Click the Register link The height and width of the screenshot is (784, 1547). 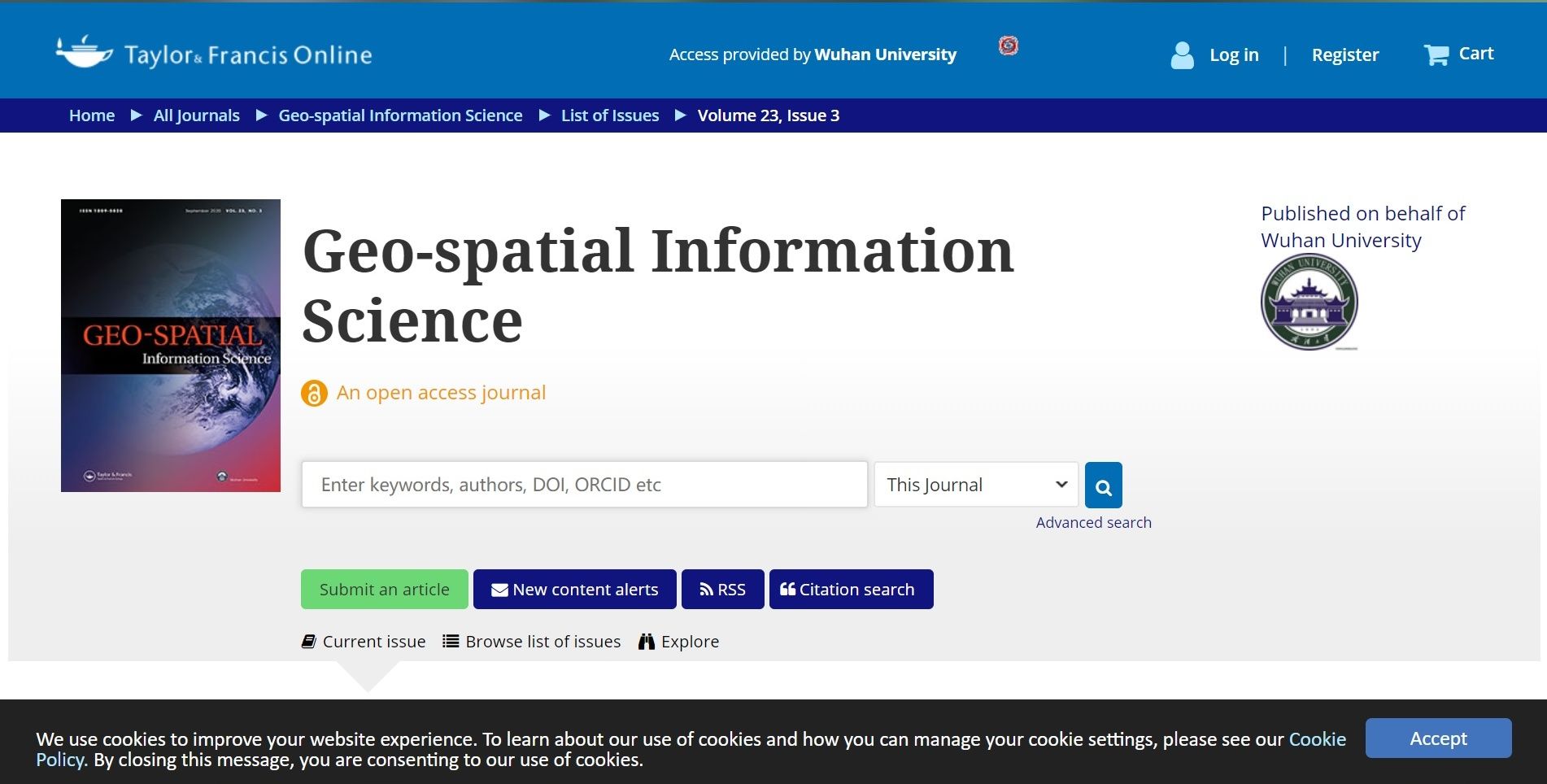click(1344, 55)
